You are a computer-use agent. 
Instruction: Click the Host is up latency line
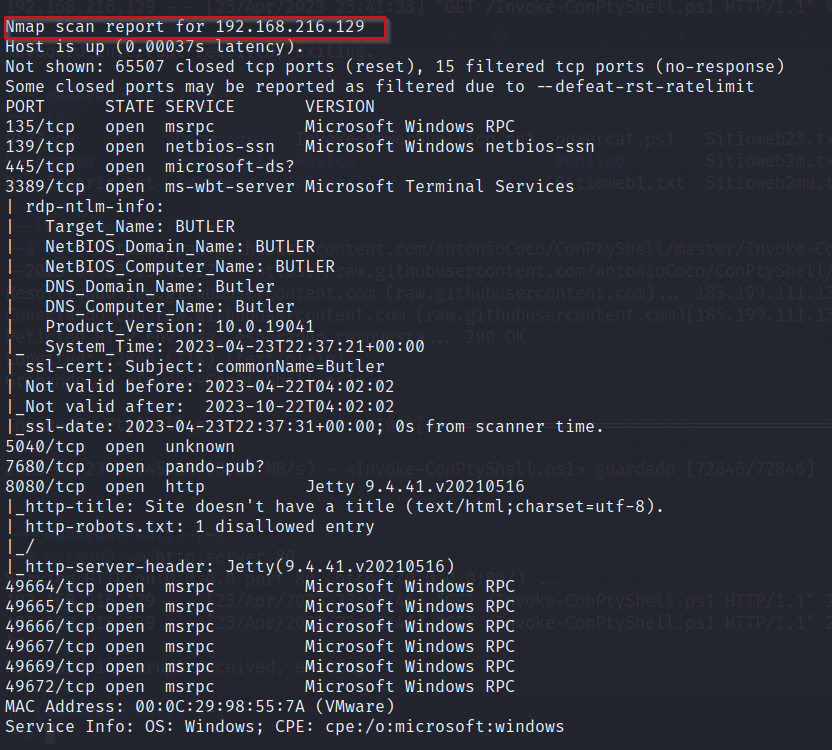pos(155,47)
